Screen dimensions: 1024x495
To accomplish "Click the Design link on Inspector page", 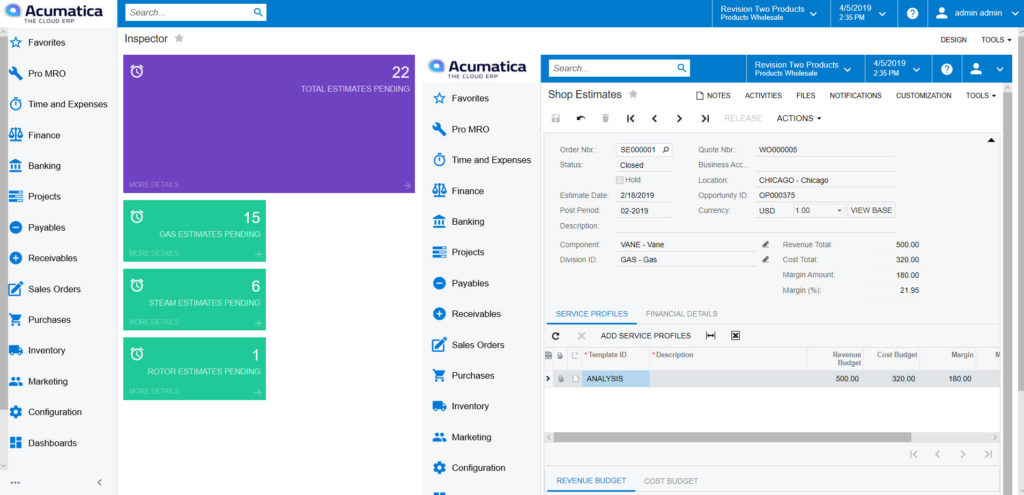I will (953, 40).
